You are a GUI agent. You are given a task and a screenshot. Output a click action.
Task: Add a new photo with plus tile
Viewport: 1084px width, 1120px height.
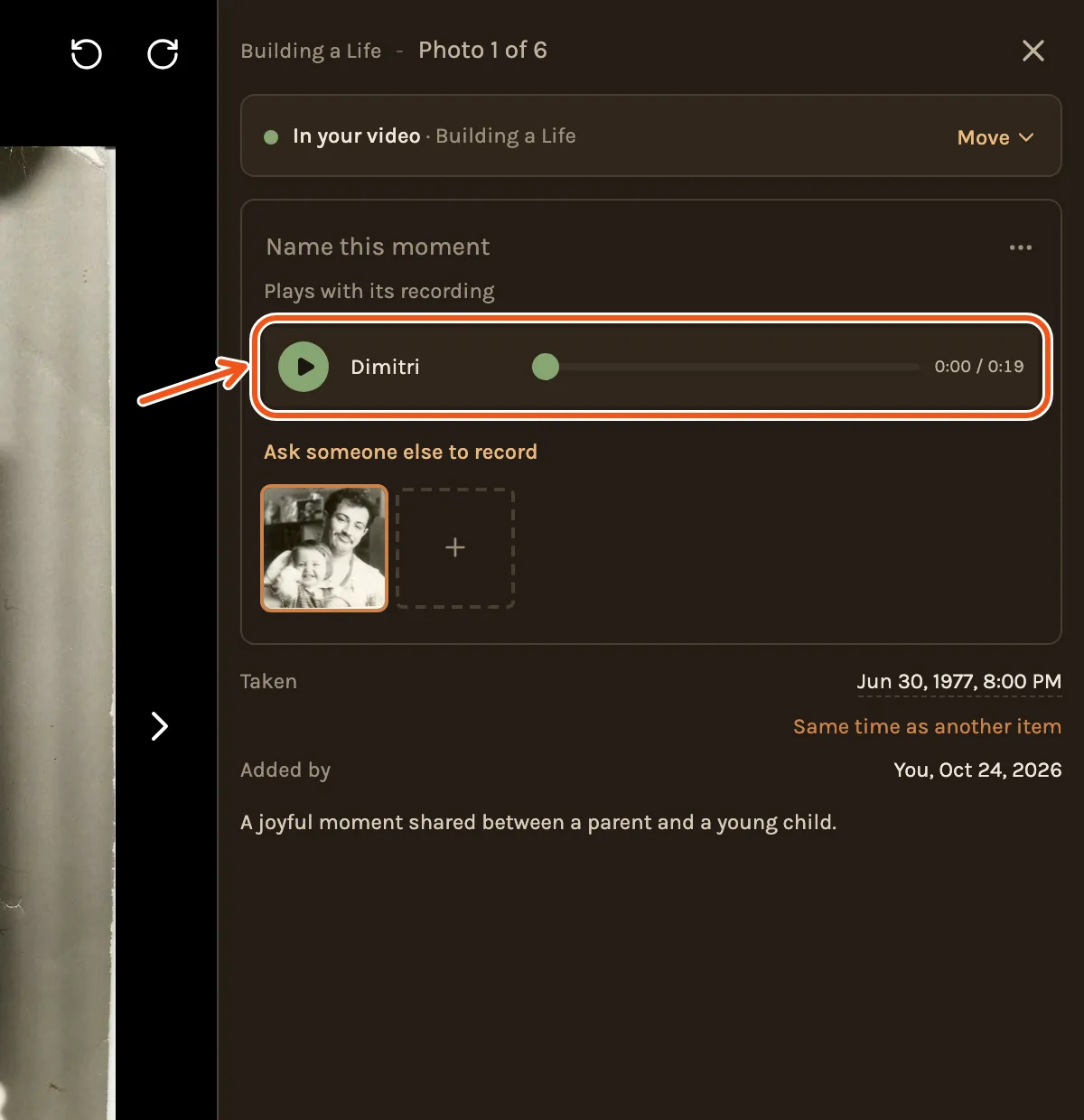click(x=455, y=548)
